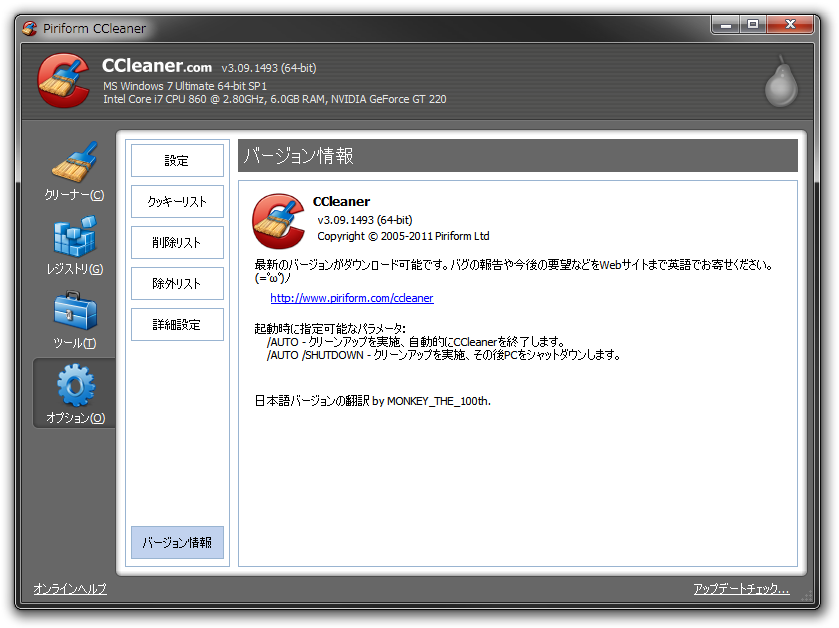This screenshot has width=839, height=628.
Task: Click the title bar CCleaner app icon
Action: pos(29,28)
